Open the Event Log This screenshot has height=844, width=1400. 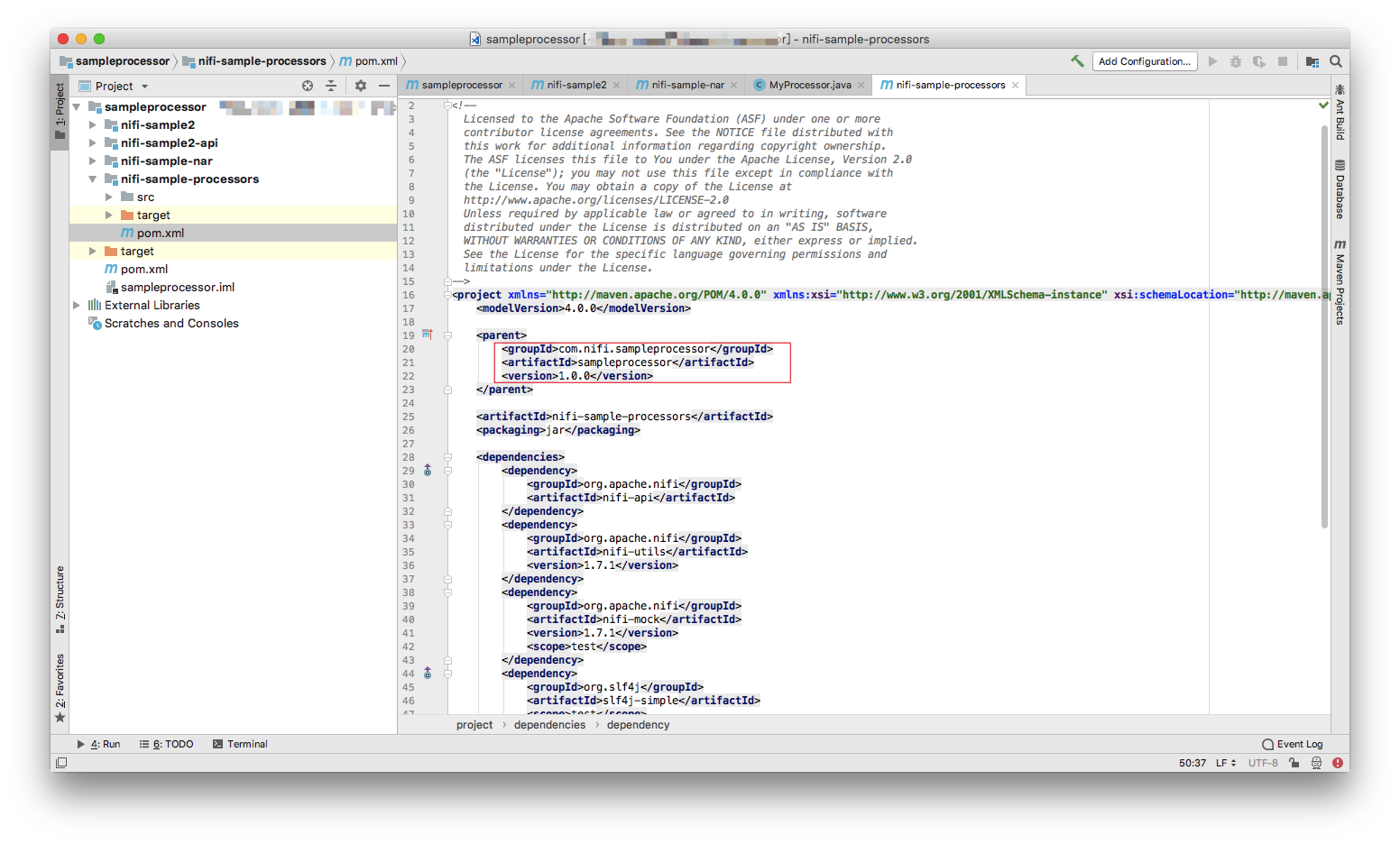pyautogui.click(x=1293, y=744)
